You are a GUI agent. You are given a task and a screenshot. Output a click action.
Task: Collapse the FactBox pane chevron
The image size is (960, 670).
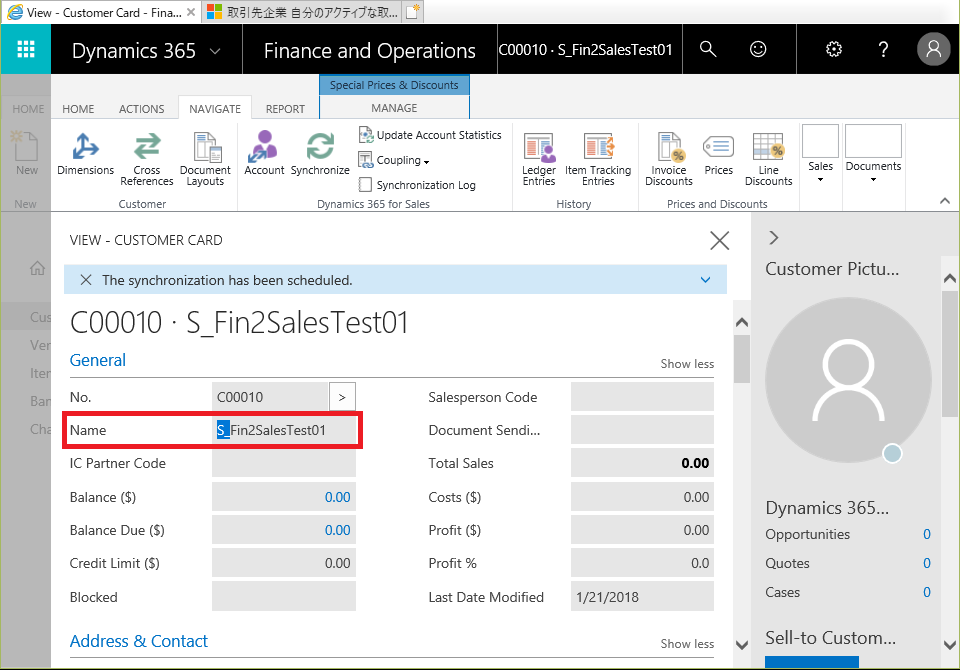click(773, 238)
